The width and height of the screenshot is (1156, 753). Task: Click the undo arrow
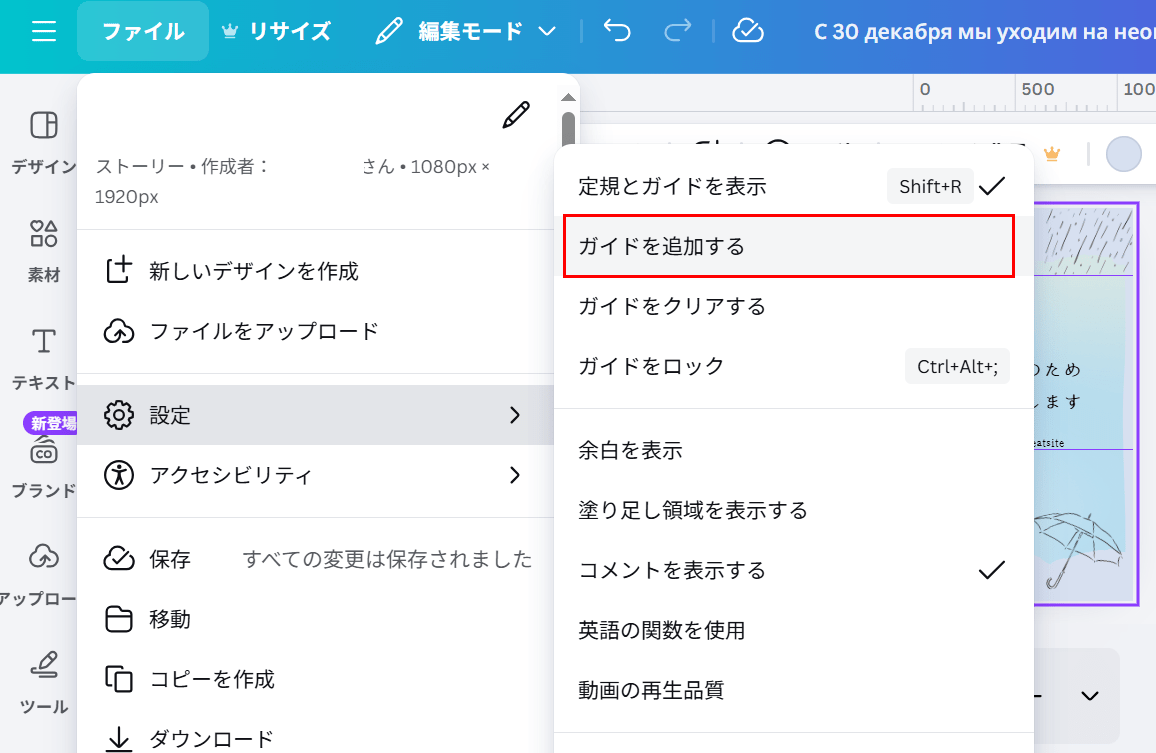[x=617, y=31]
